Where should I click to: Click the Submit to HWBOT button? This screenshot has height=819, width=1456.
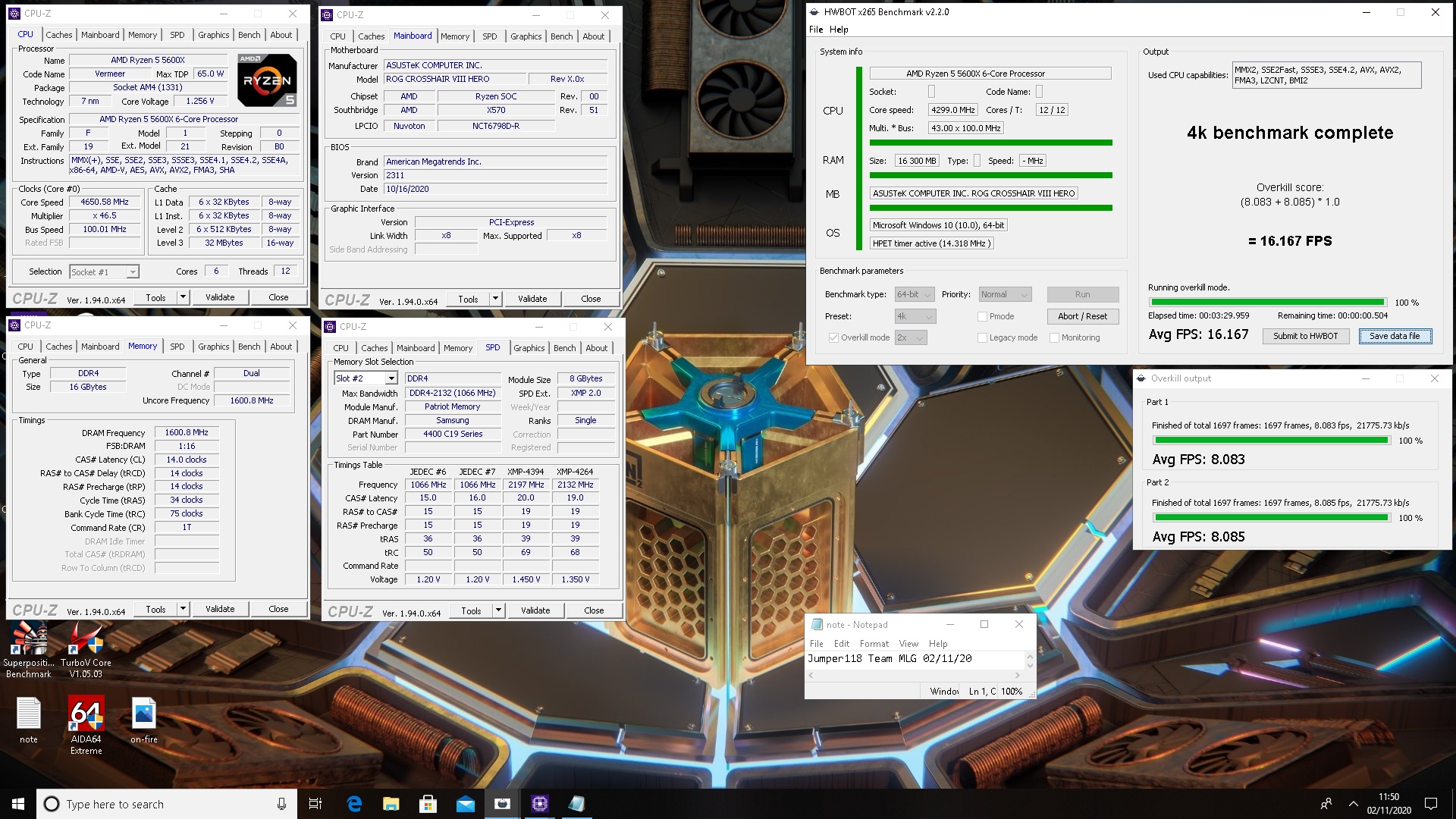coord(1305,336)
